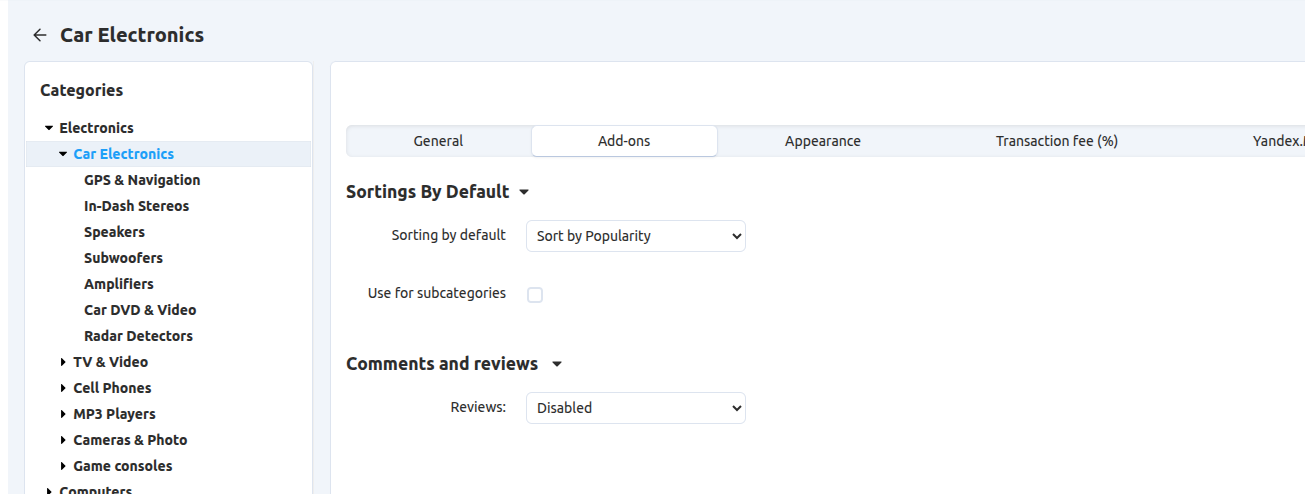This screenshot has width=1305, height=494.
Task: Open the In-Dash Stereos category
Action: [x=136, y=206]
